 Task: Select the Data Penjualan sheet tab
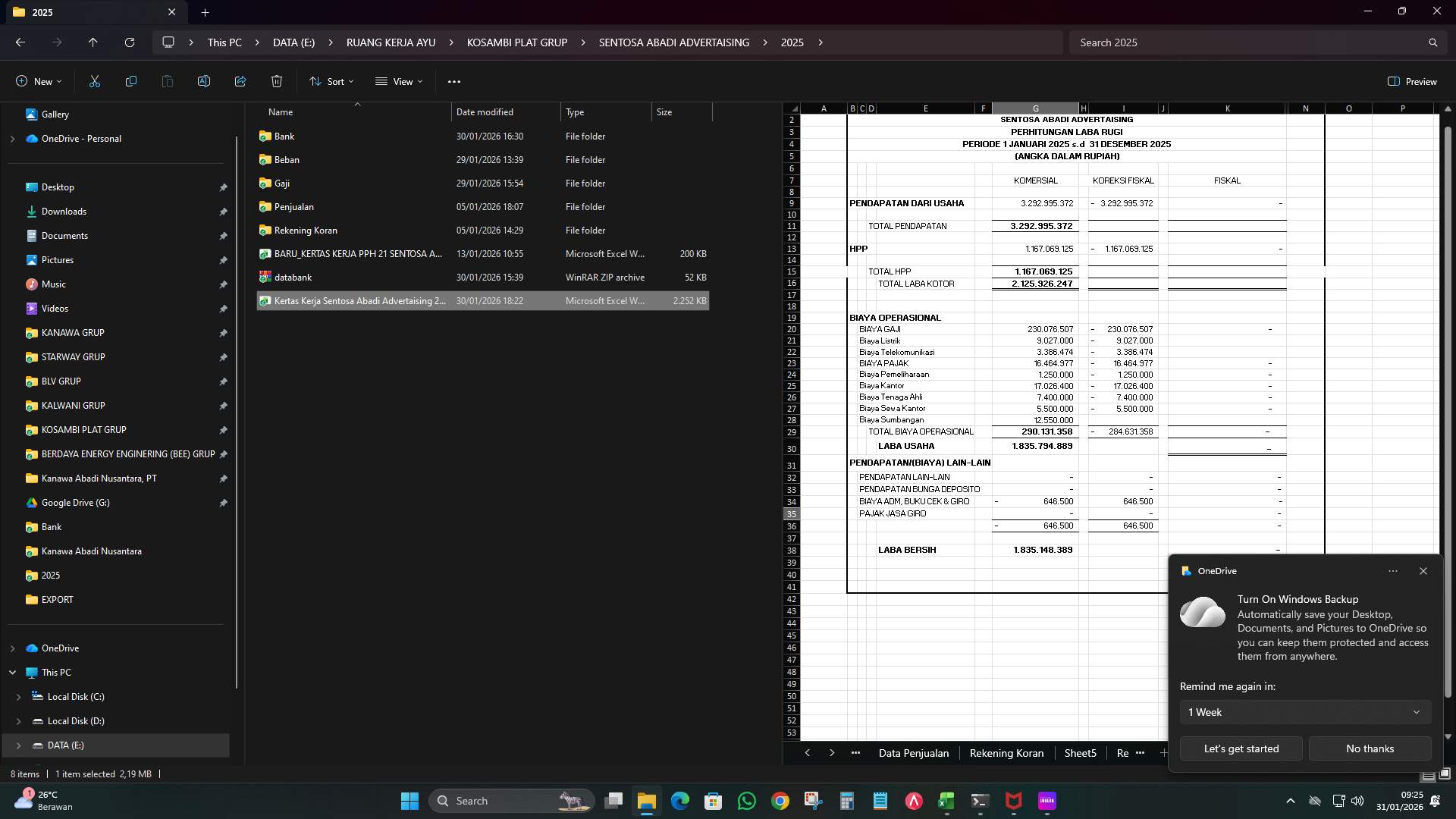click(914, 752)
